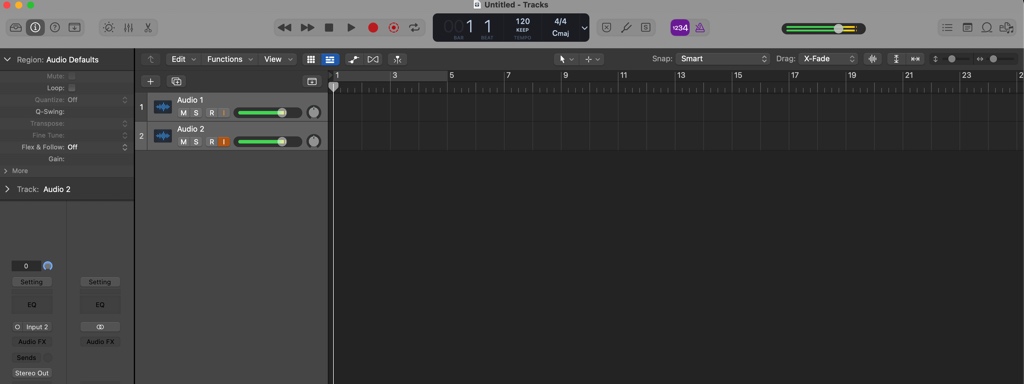The height and width of the screenshot is (384, 1024).
Task: Click the Rewind button
Action: tap(284, 27)
